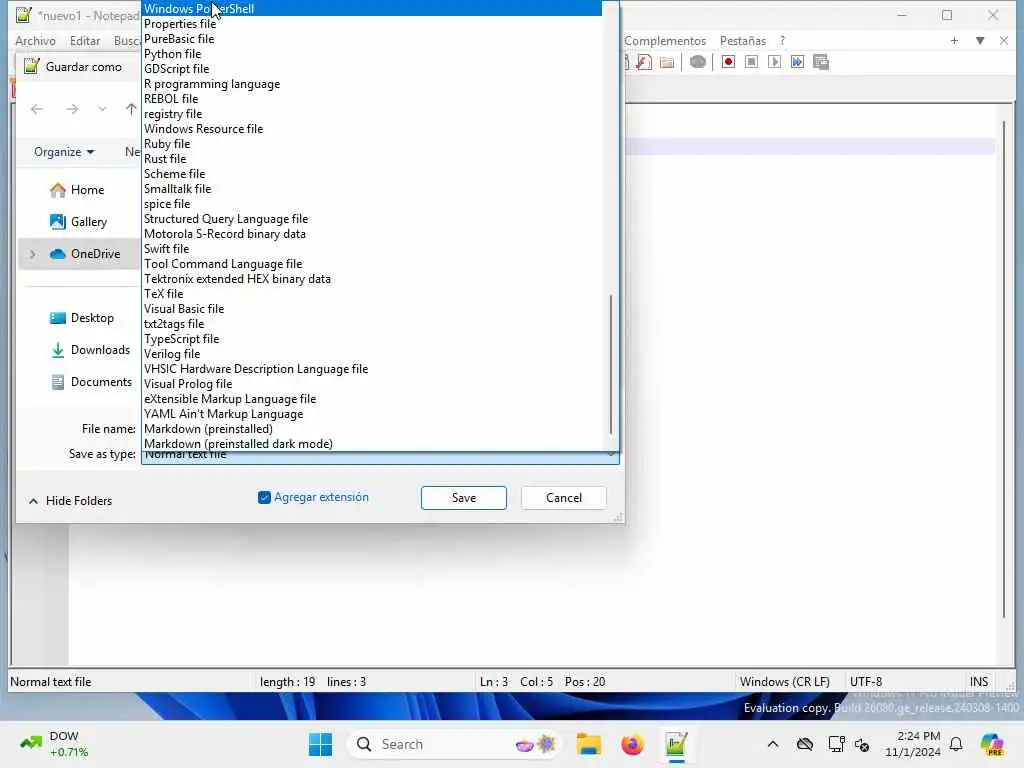This screenshot has height=768, width=1024.
Task: Play back the recorded macro
Action: coord(775,62)
